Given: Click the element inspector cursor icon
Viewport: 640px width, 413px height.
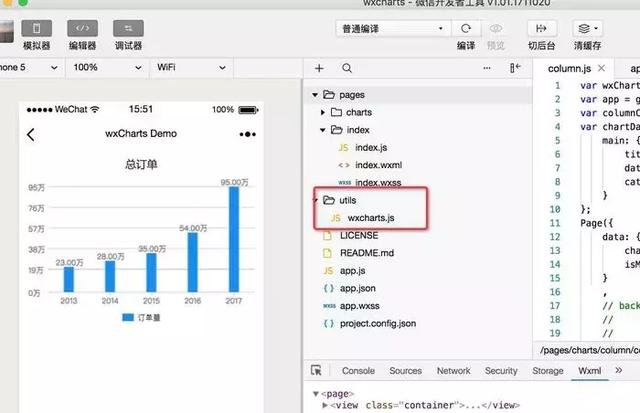Looking at the screenshot, I should click(316, 370).
